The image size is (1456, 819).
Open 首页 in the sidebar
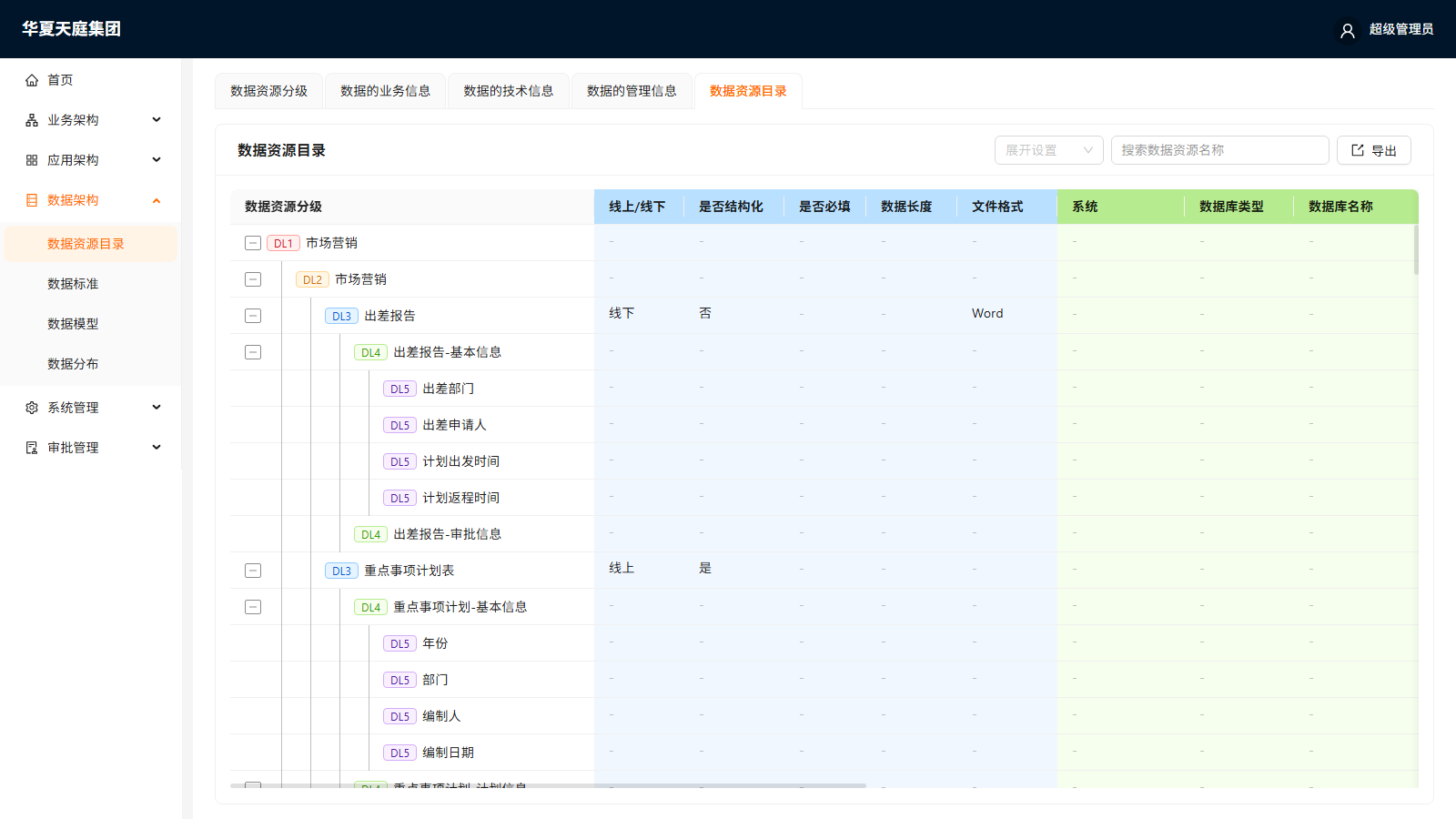click(91, 80)
